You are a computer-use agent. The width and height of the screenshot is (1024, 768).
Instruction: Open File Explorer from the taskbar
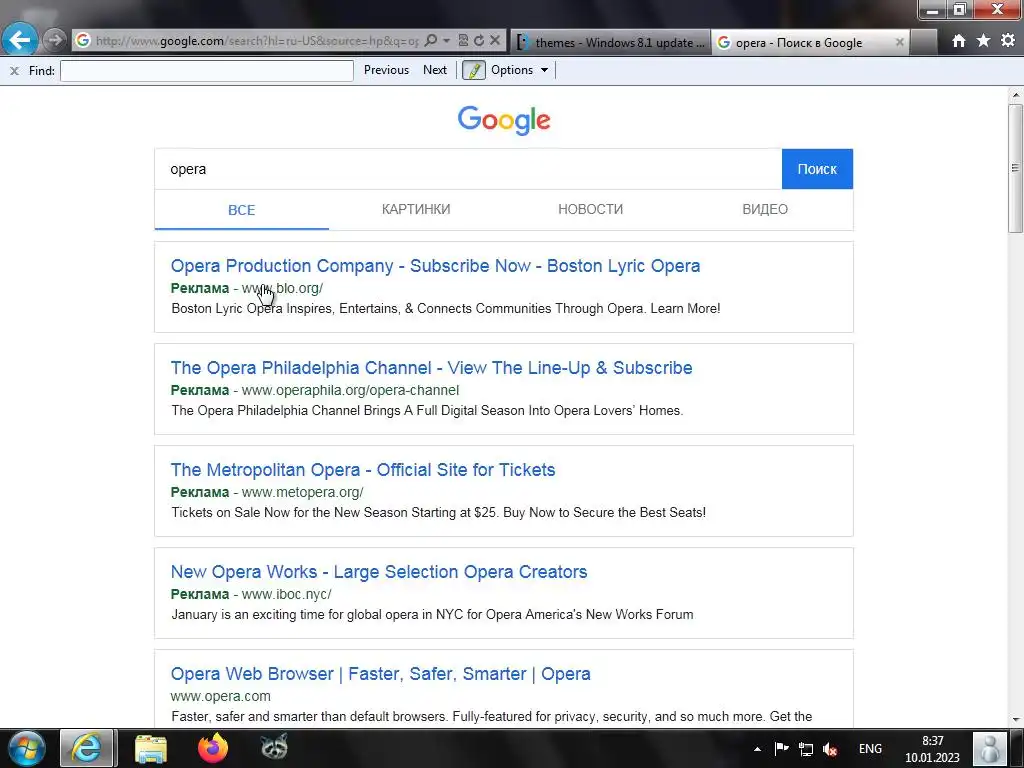151,748
